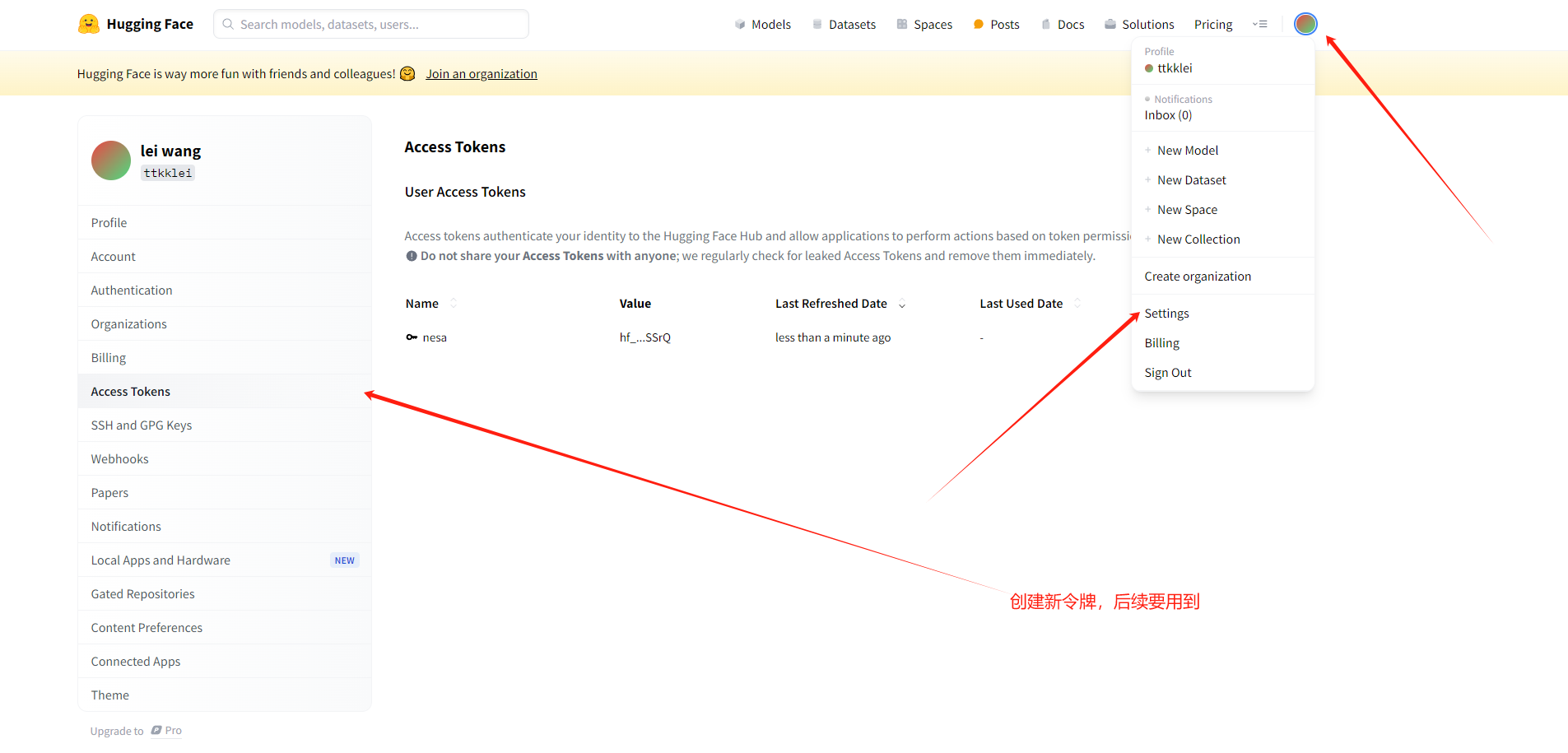Sort tokens by Last Refreshed Date
Viewport: 1568px width, 753px height.
point(902,304)
